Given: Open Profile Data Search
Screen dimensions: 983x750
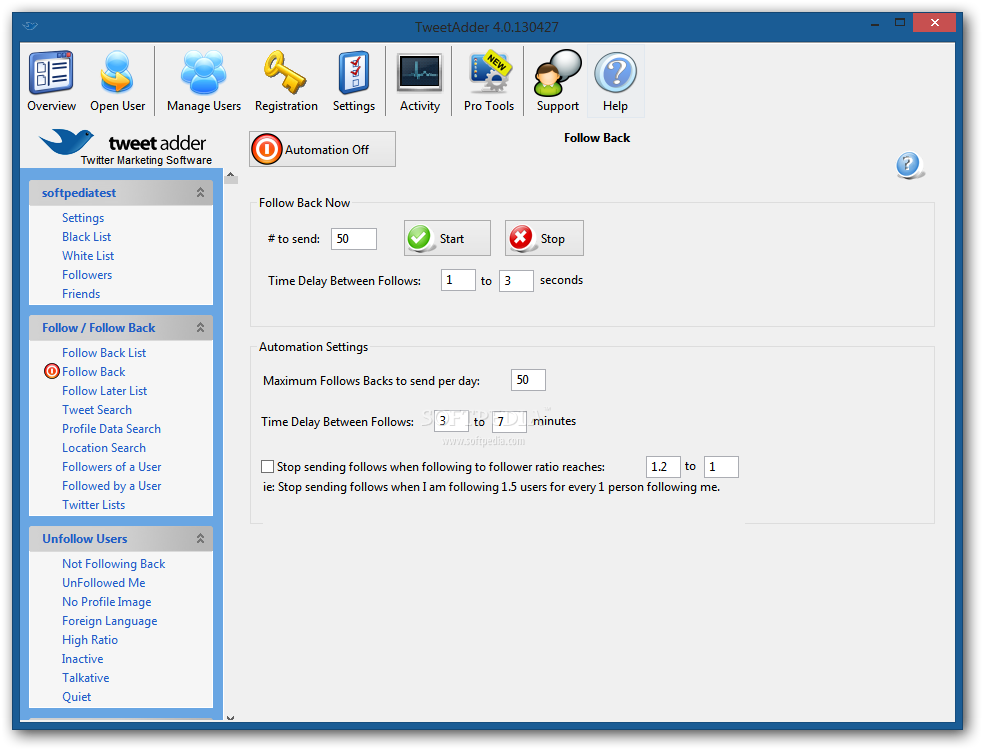Looking at the screenshot, I should (112, 428).
